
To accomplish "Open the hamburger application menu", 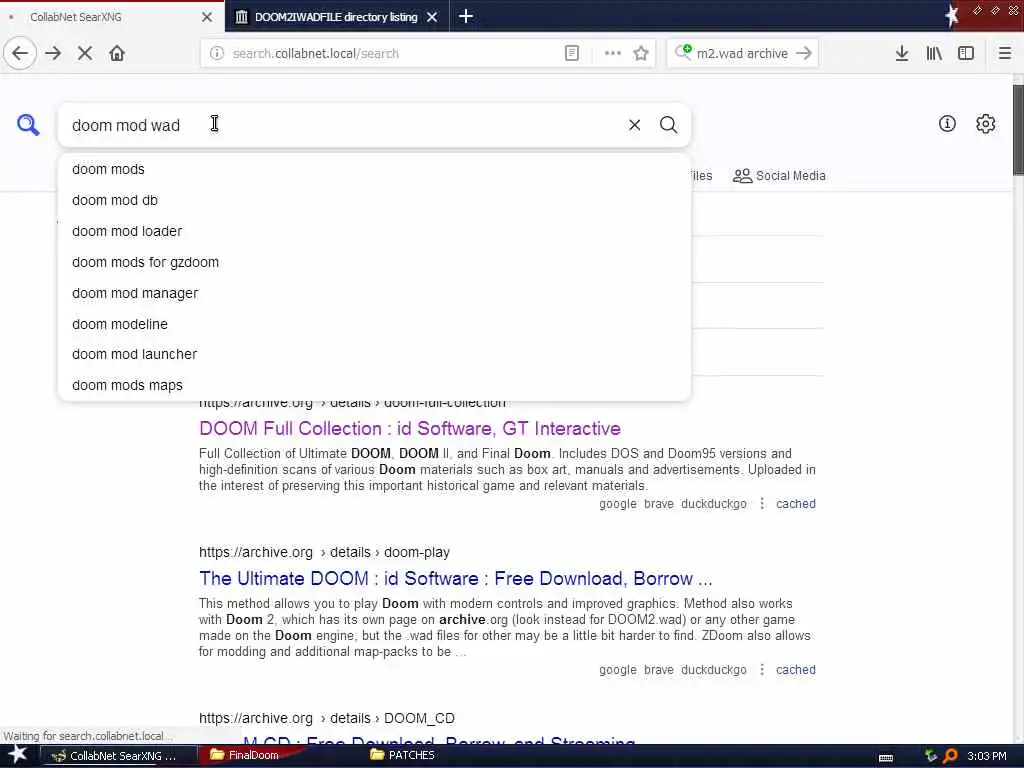I will 1005,54.
